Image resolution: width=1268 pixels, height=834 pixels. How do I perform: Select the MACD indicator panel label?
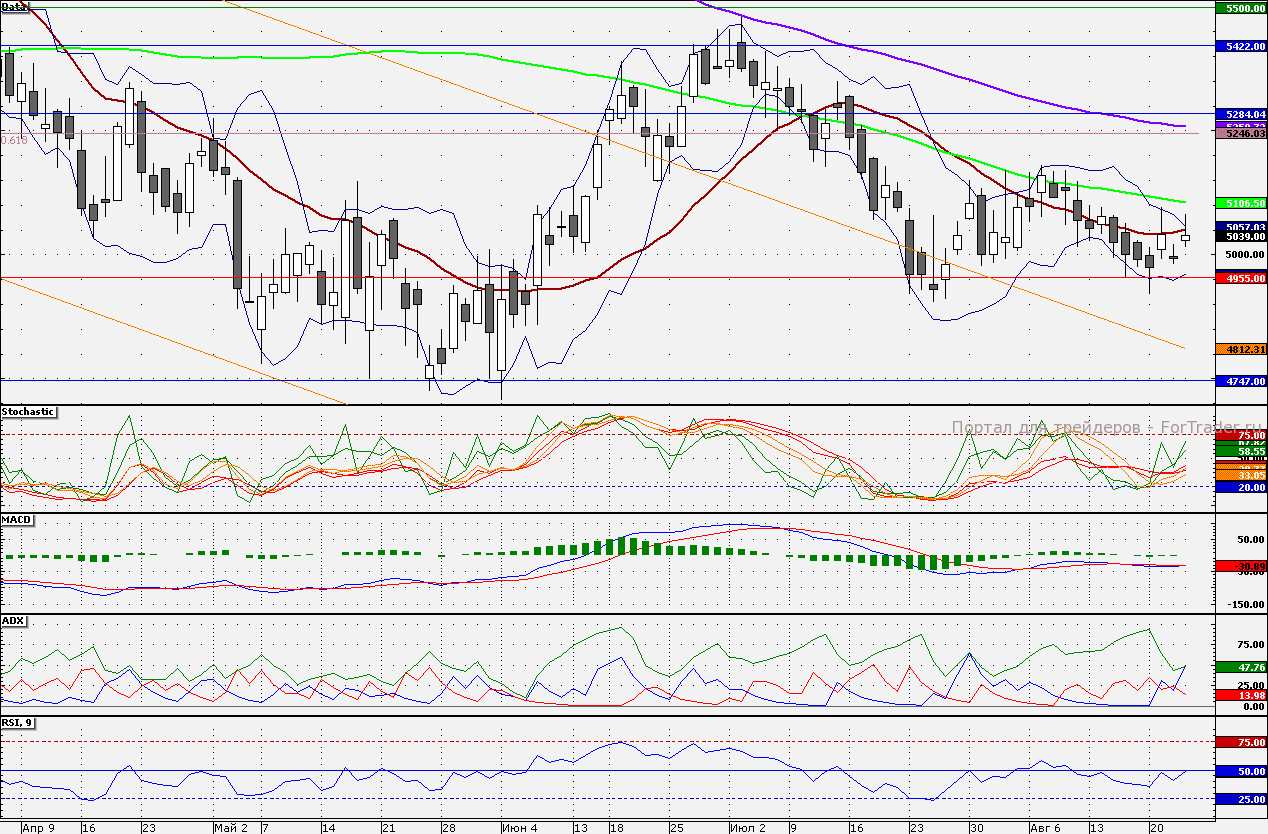coord(16,519)
